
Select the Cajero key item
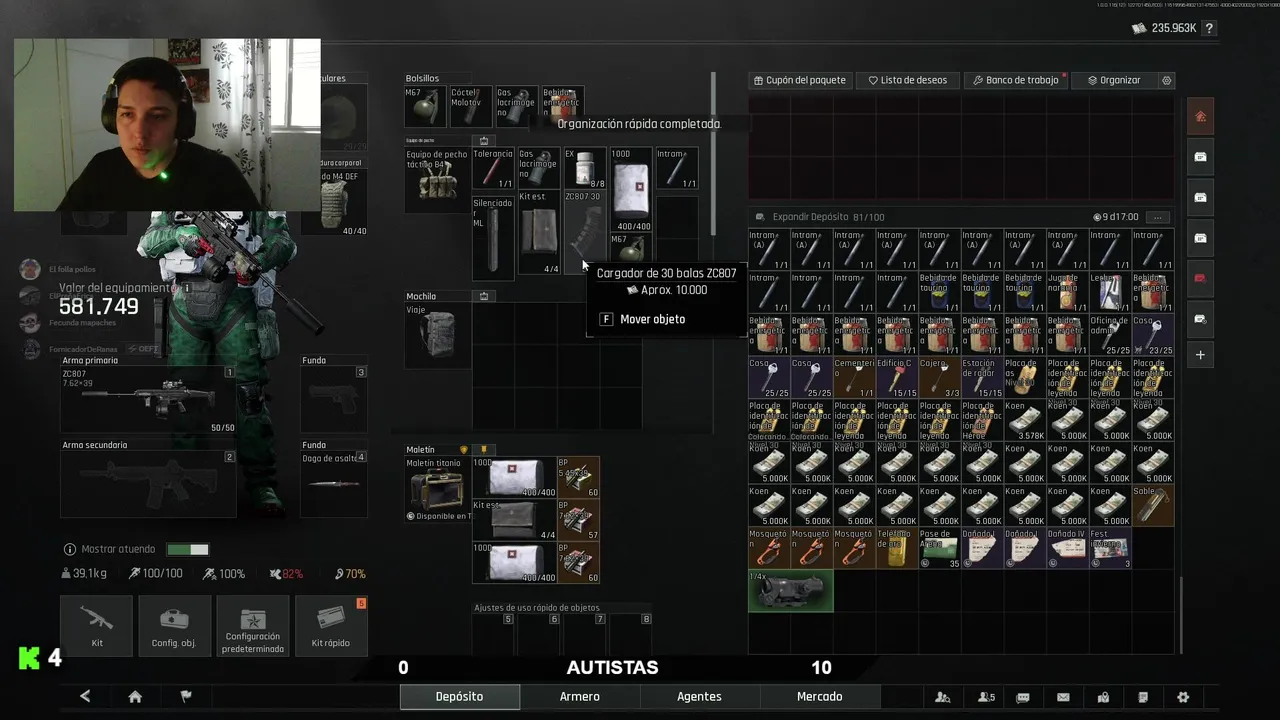[x=939, y=378]
